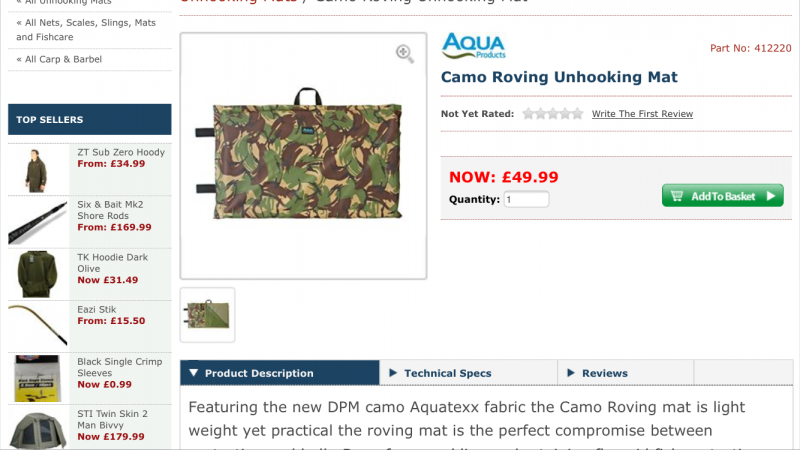Click the magnifier zoom icon on product image
The image size is (800, 450).
(405, 54)
